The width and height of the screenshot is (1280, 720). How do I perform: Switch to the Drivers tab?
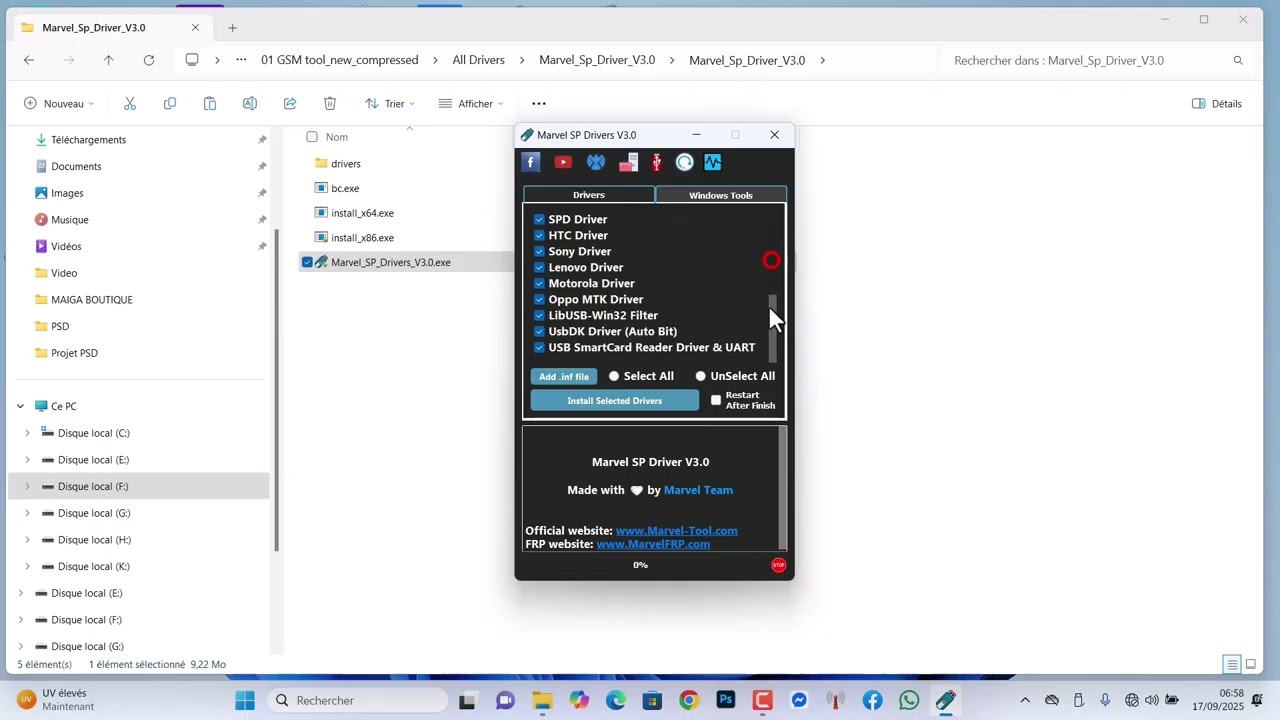point(589,195)
